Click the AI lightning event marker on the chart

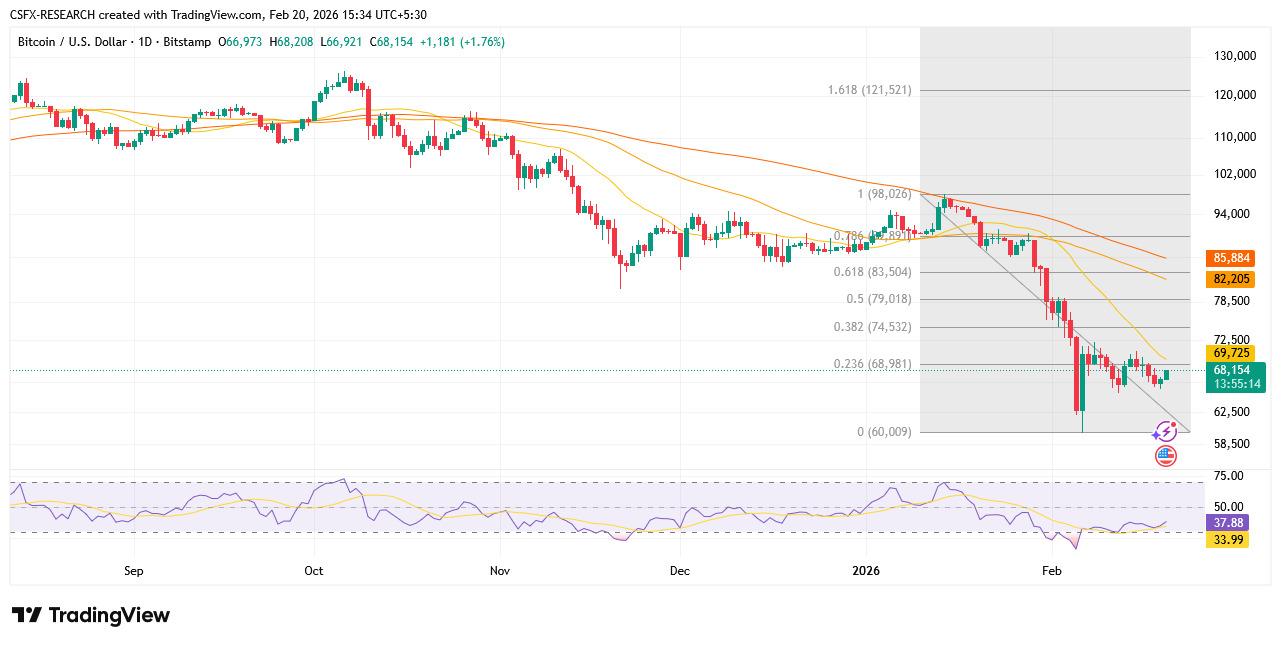[1166, 430]
